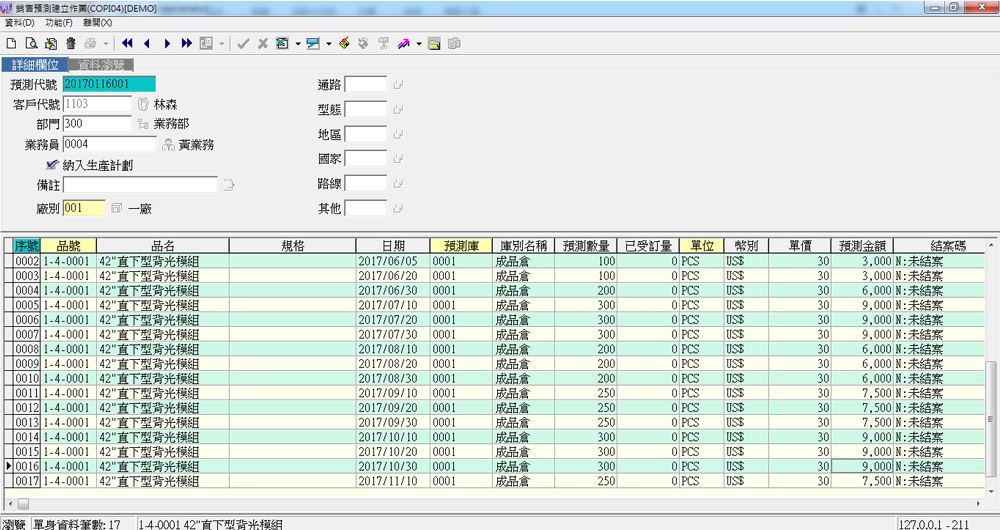Click the yellow folder icon in toolbar
Screen dimensions: 1000x530
pyautogui.click(x=434, y=44)
